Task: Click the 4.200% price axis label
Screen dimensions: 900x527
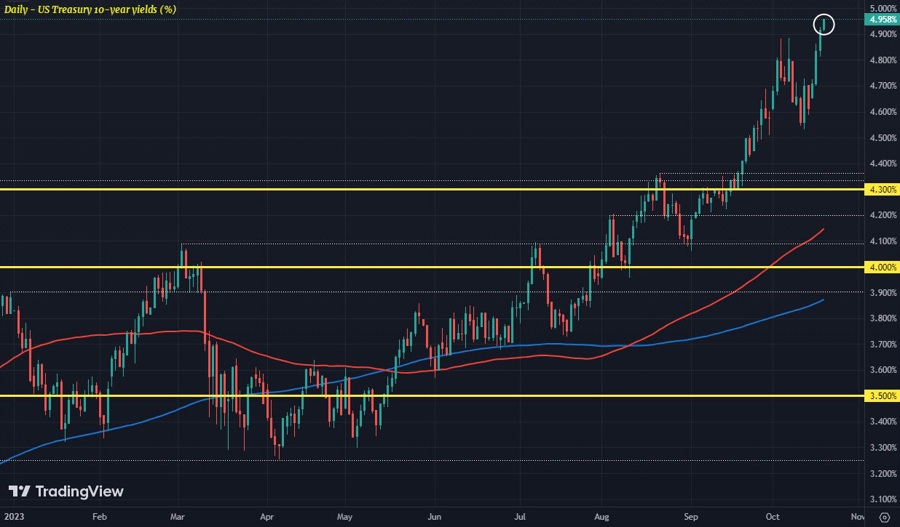Action: click(x=883, y=215)
